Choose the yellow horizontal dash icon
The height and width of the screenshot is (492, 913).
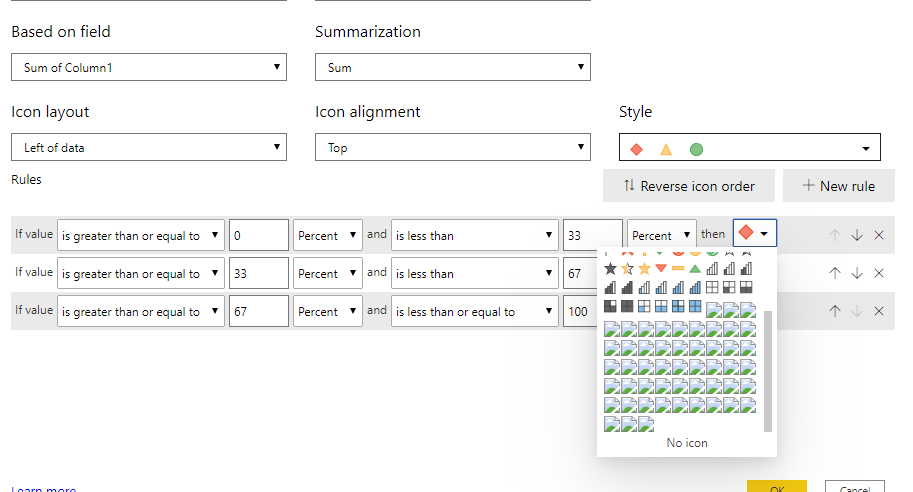coord(678,268)
